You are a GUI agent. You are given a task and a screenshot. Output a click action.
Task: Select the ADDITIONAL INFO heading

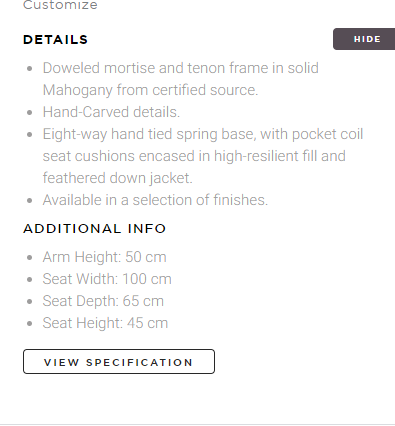point(95,229)
